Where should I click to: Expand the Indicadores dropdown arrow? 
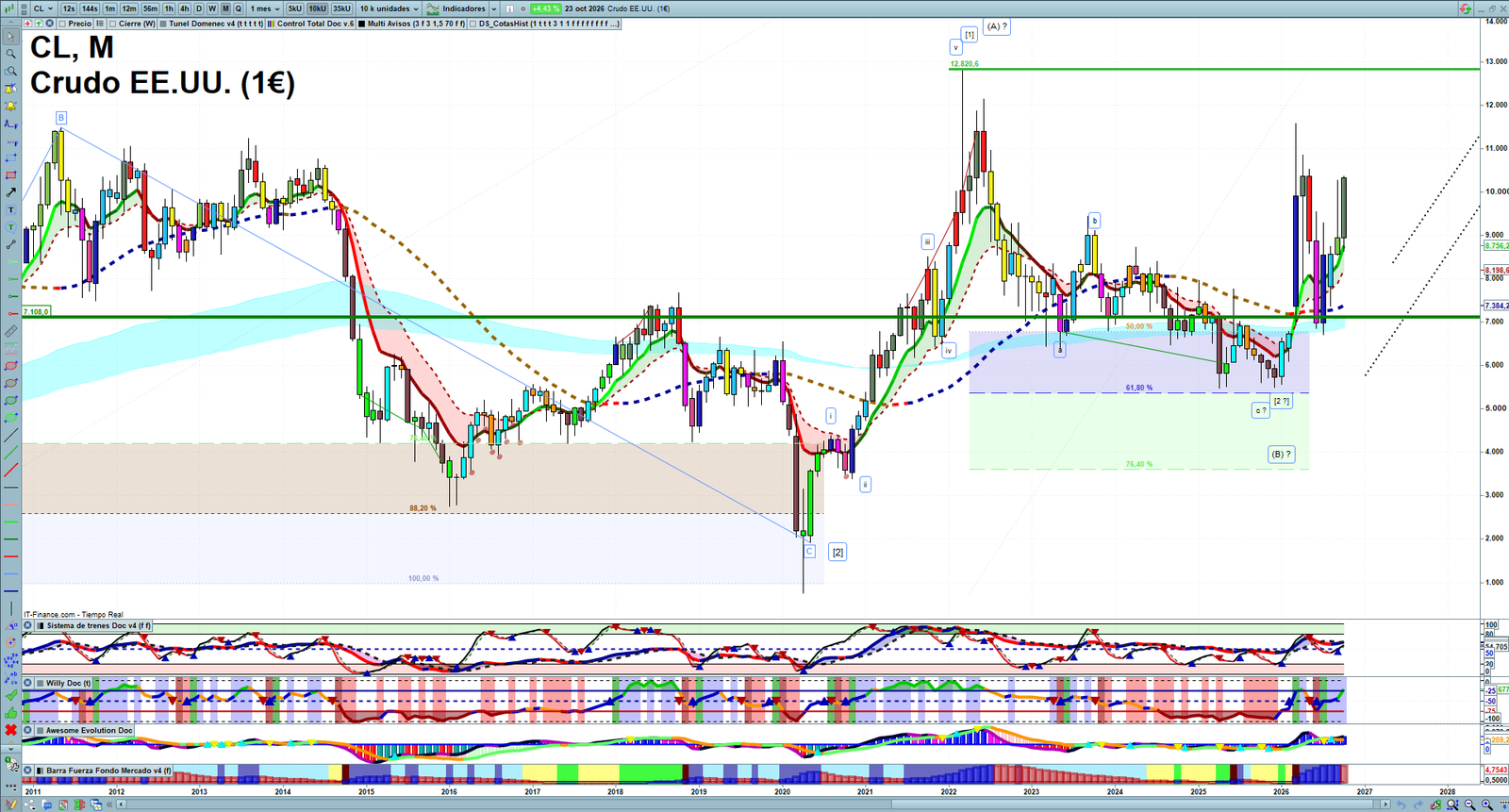click(494, 8)
